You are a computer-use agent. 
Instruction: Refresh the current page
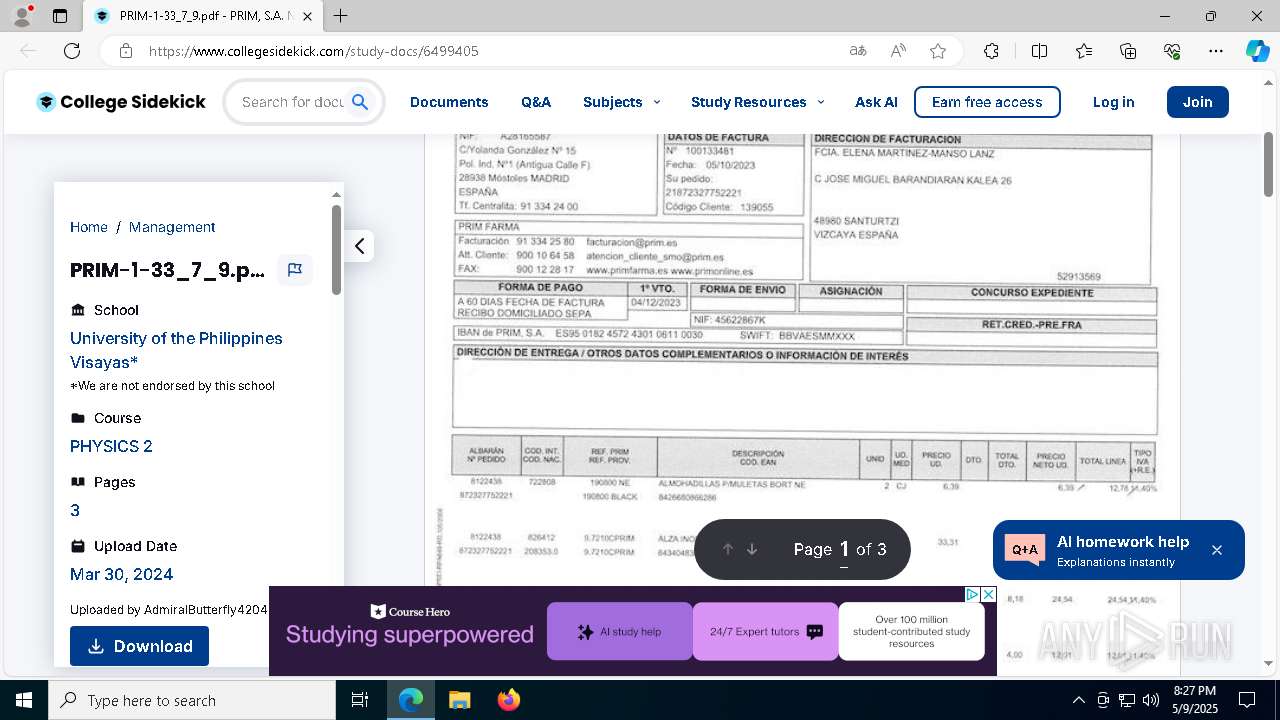coord(72,51)
